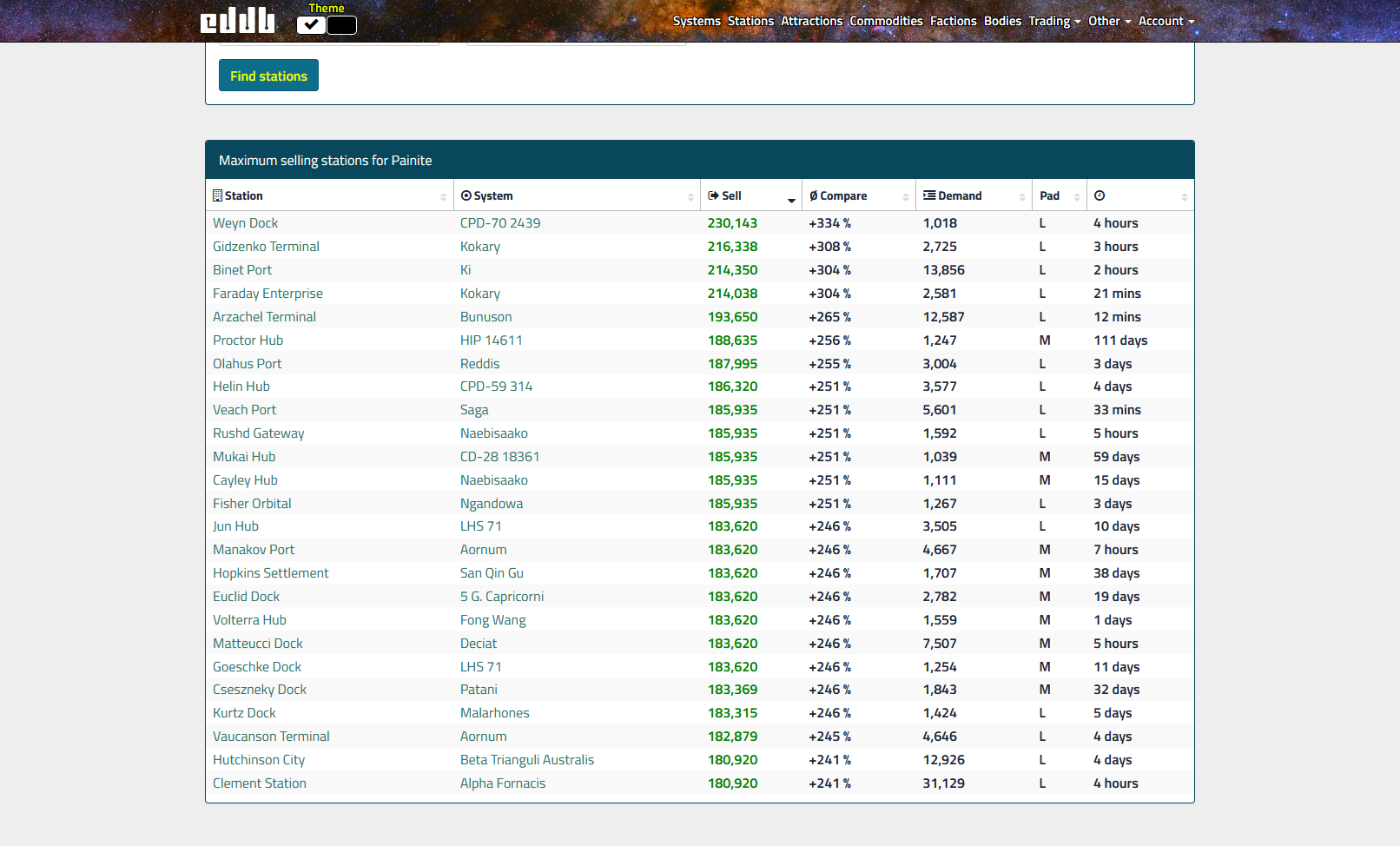The image size is (1400, 846).
Task: Open Helin Hub station link
Action: coord(241,387)
